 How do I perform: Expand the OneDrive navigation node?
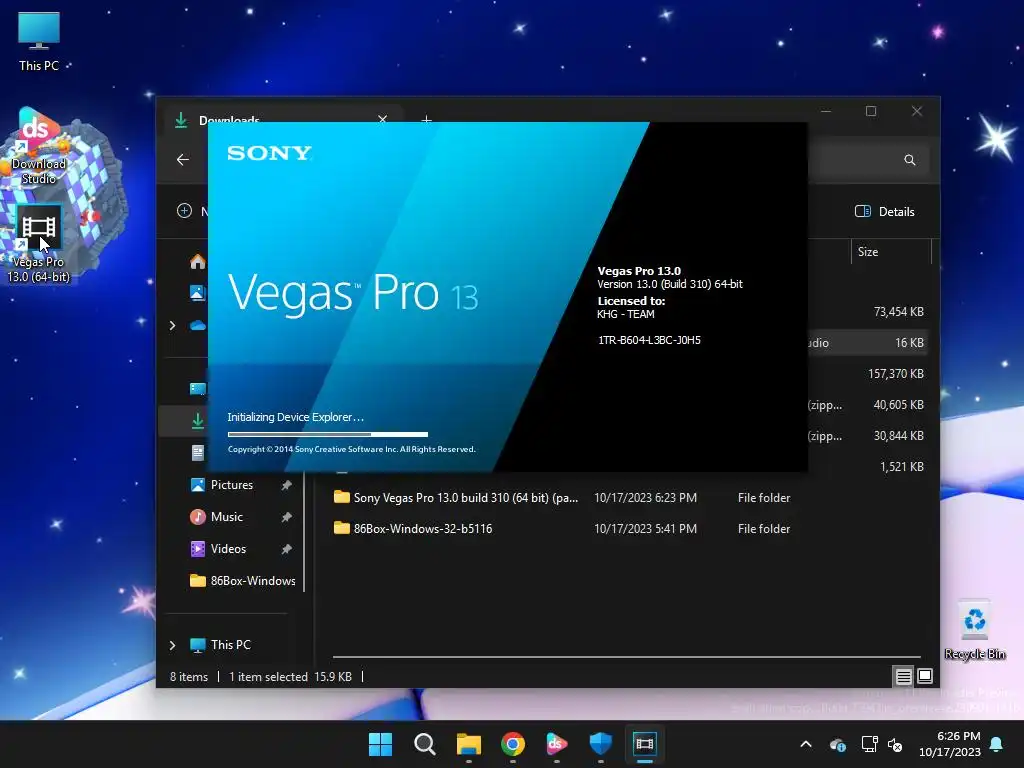tap(172, 325)
